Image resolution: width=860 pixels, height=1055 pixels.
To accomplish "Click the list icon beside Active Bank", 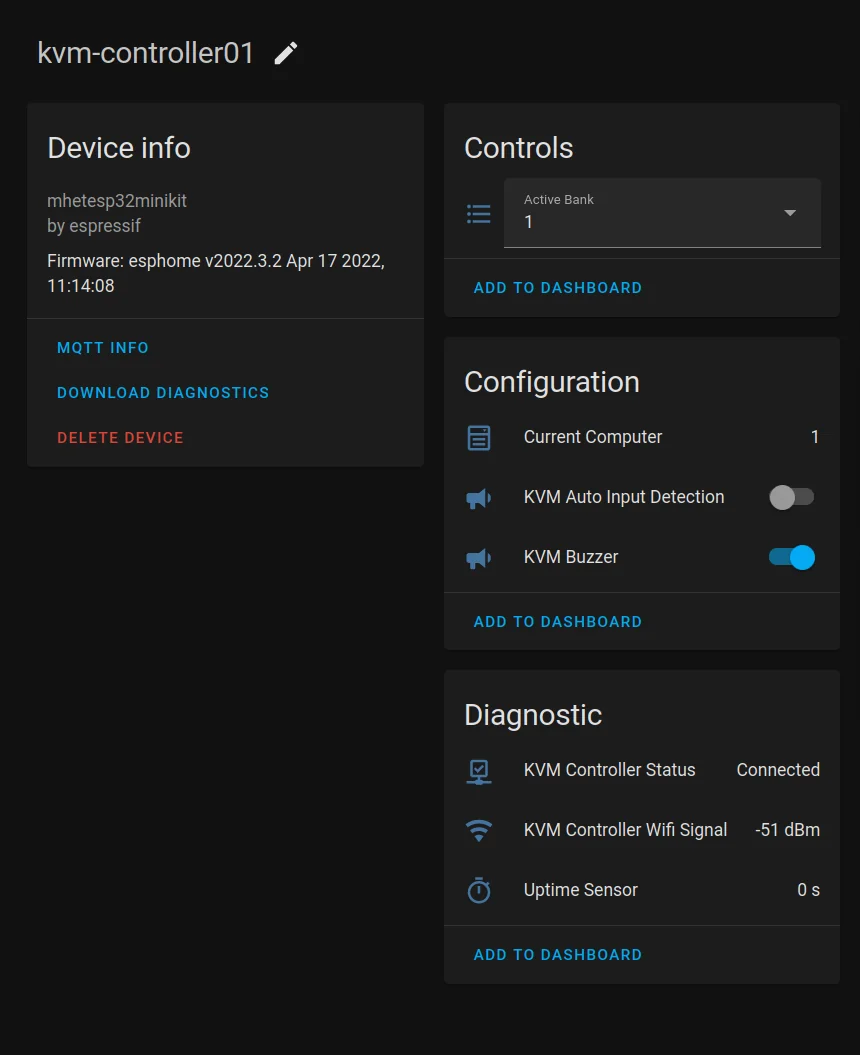I will tap(479, 213).
